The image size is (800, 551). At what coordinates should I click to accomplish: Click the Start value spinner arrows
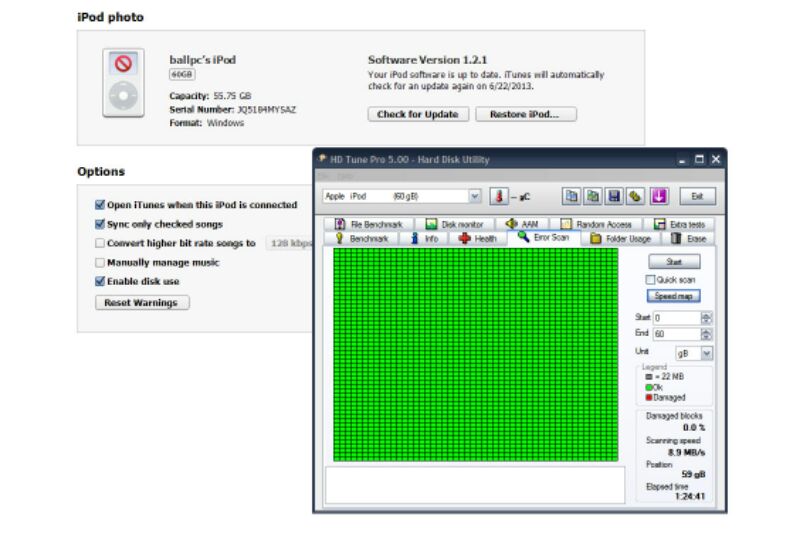(x=706, y=318)
